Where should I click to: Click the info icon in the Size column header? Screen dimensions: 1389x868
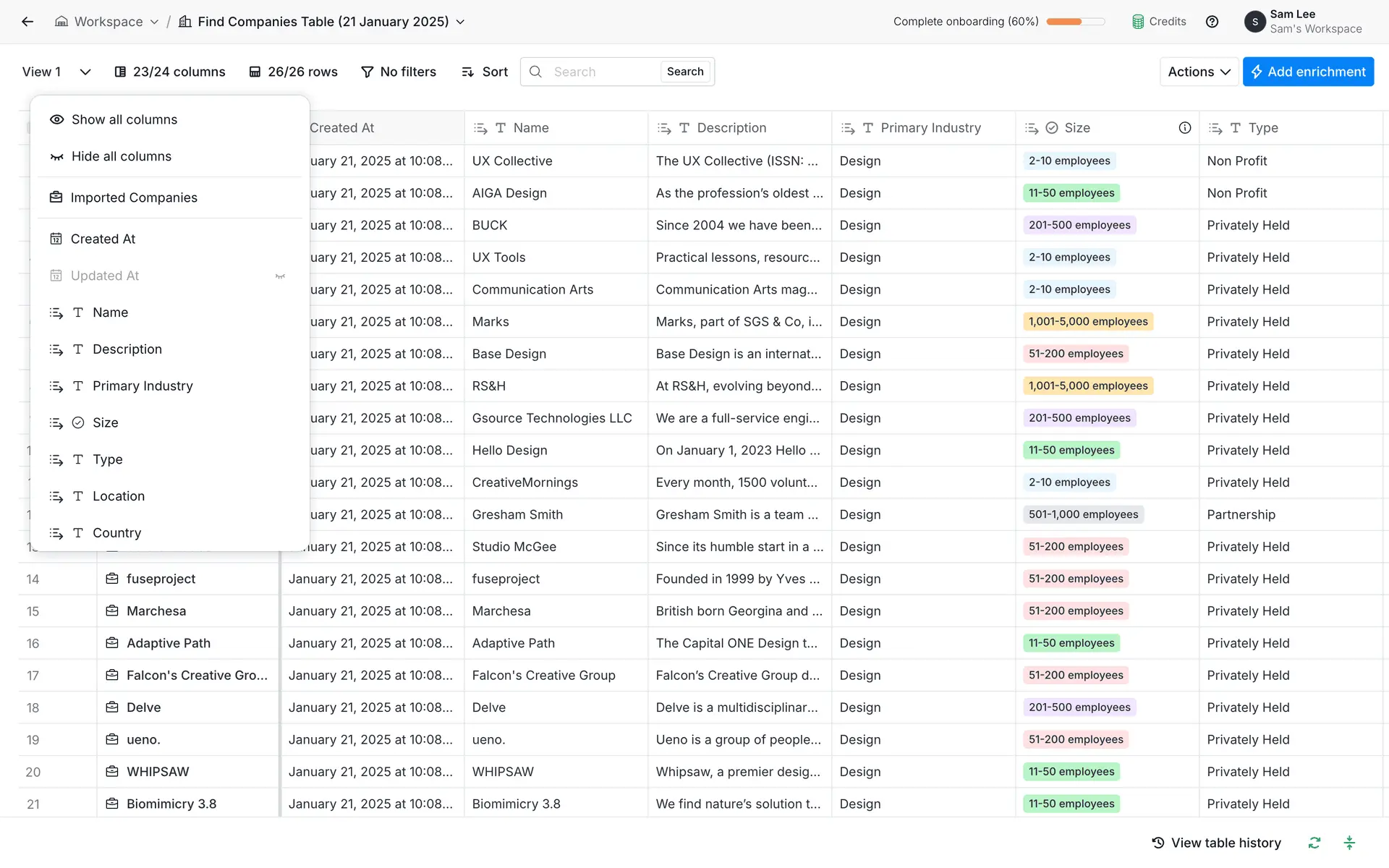coord(1184,128)
